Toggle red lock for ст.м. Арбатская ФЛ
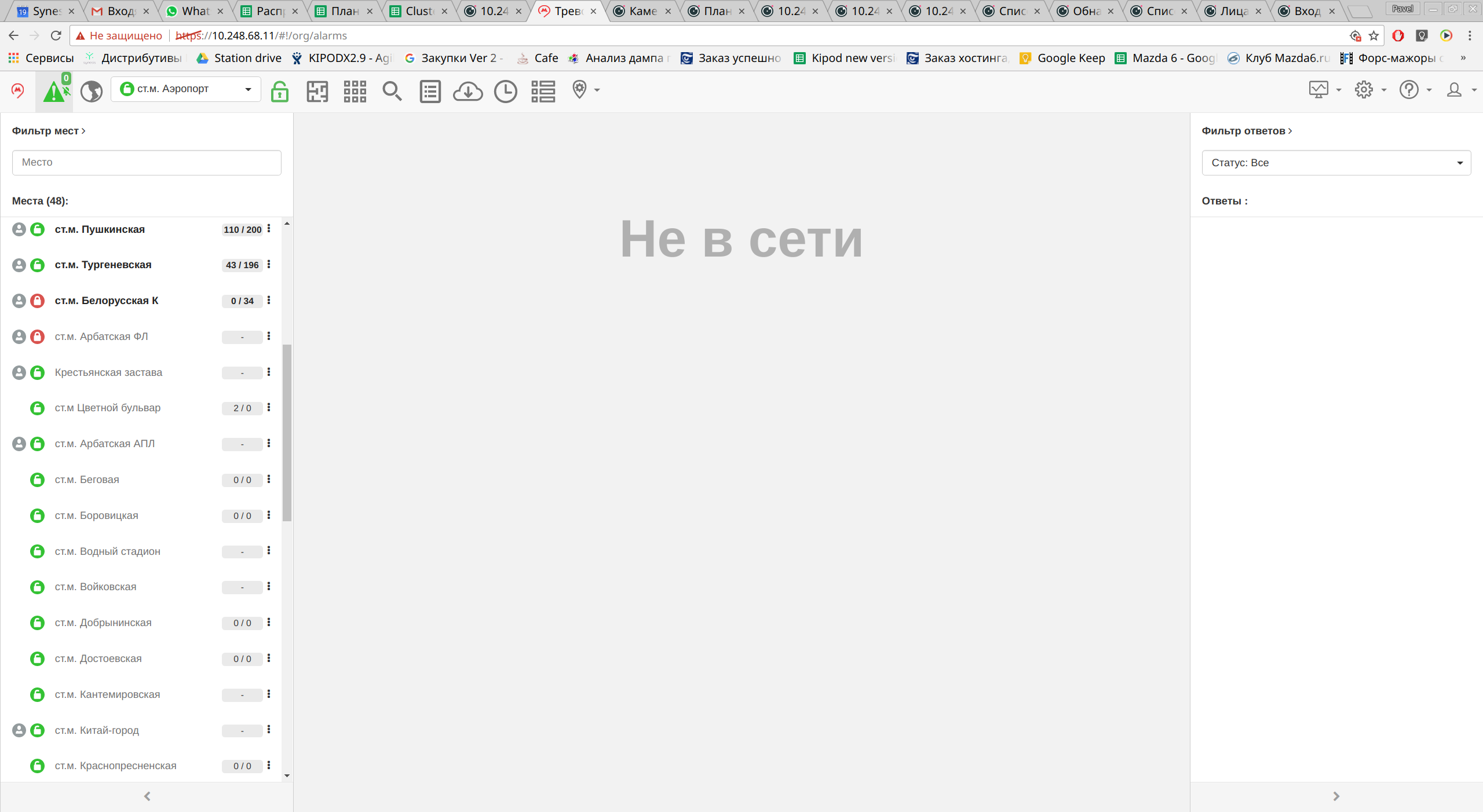The width and height of the screenshot is (1483, 812). (37, 336)
